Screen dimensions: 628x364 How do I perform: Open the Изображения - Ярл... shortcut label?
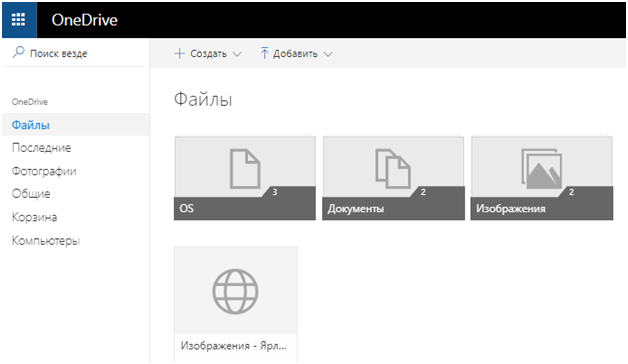233,346
